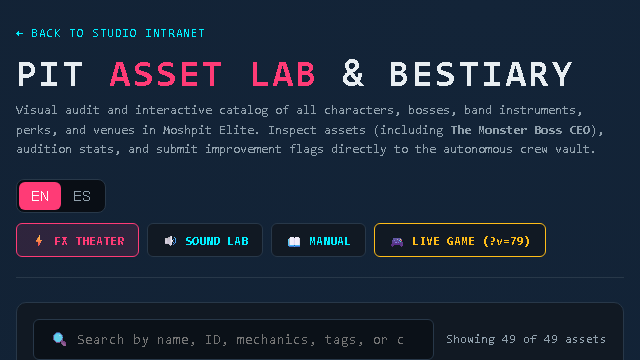Click the 'PIT ASSET LAB & BESTIARY' heading
640x360 pixels.
pyautogui.click(x=294, y=74)
